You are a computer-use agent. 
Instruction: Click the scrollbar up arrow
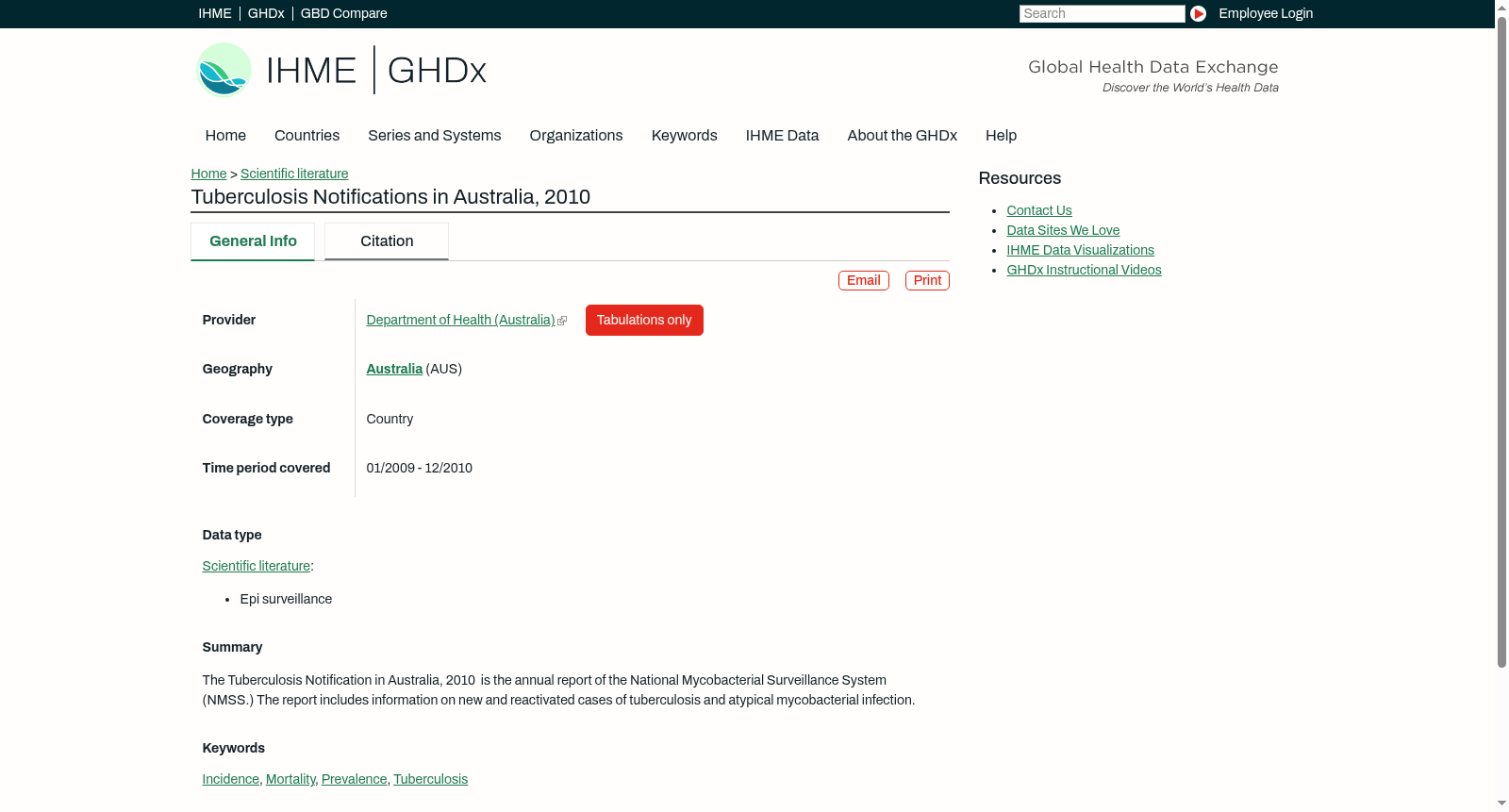point(1501,7)
